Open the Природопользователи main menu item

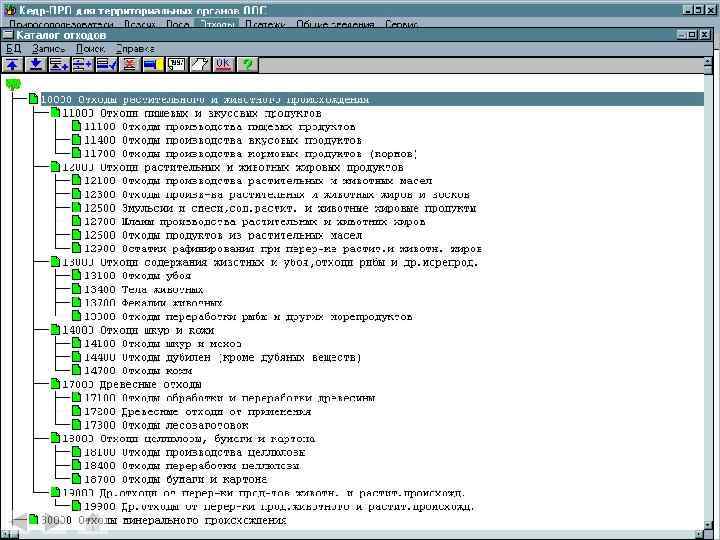click(61, 24)
